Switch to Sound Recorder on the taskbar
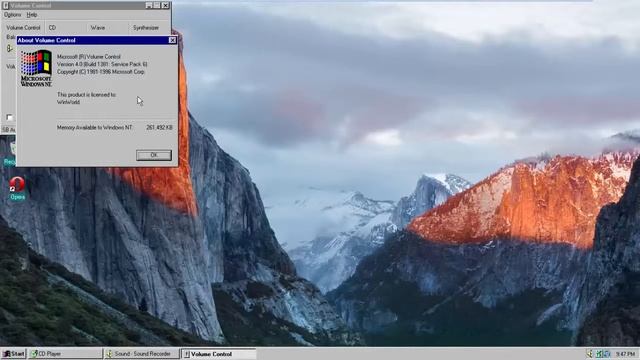The image size is (640, 360). coord(141,354)
